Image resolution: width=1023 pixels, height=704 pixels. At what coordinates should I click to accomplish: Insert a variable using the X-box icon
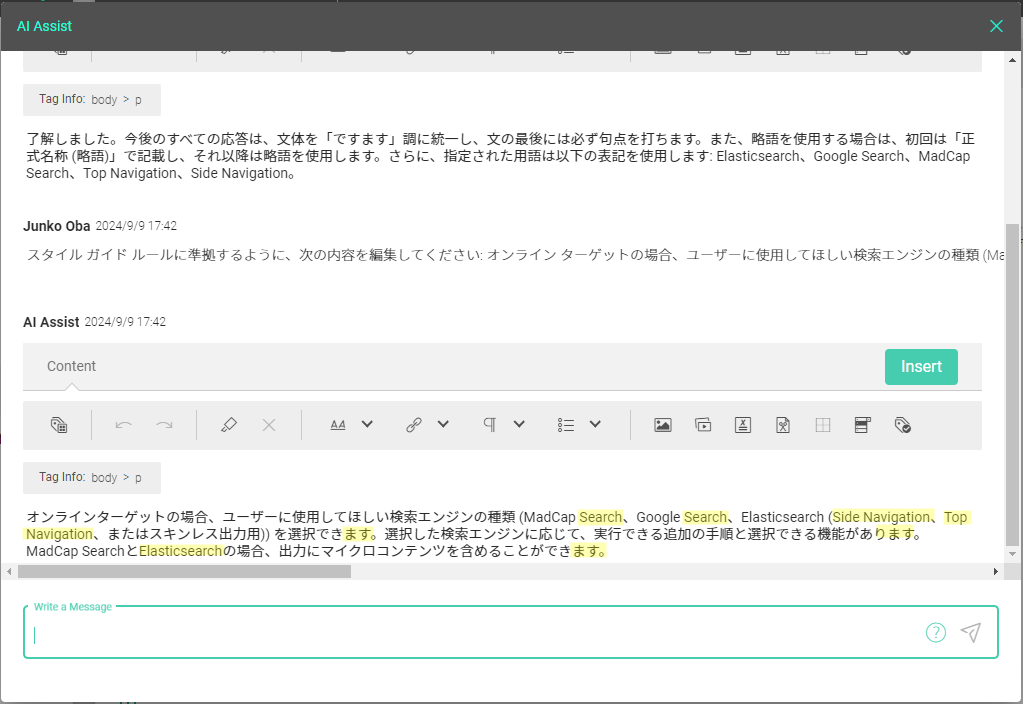[743, 425]
